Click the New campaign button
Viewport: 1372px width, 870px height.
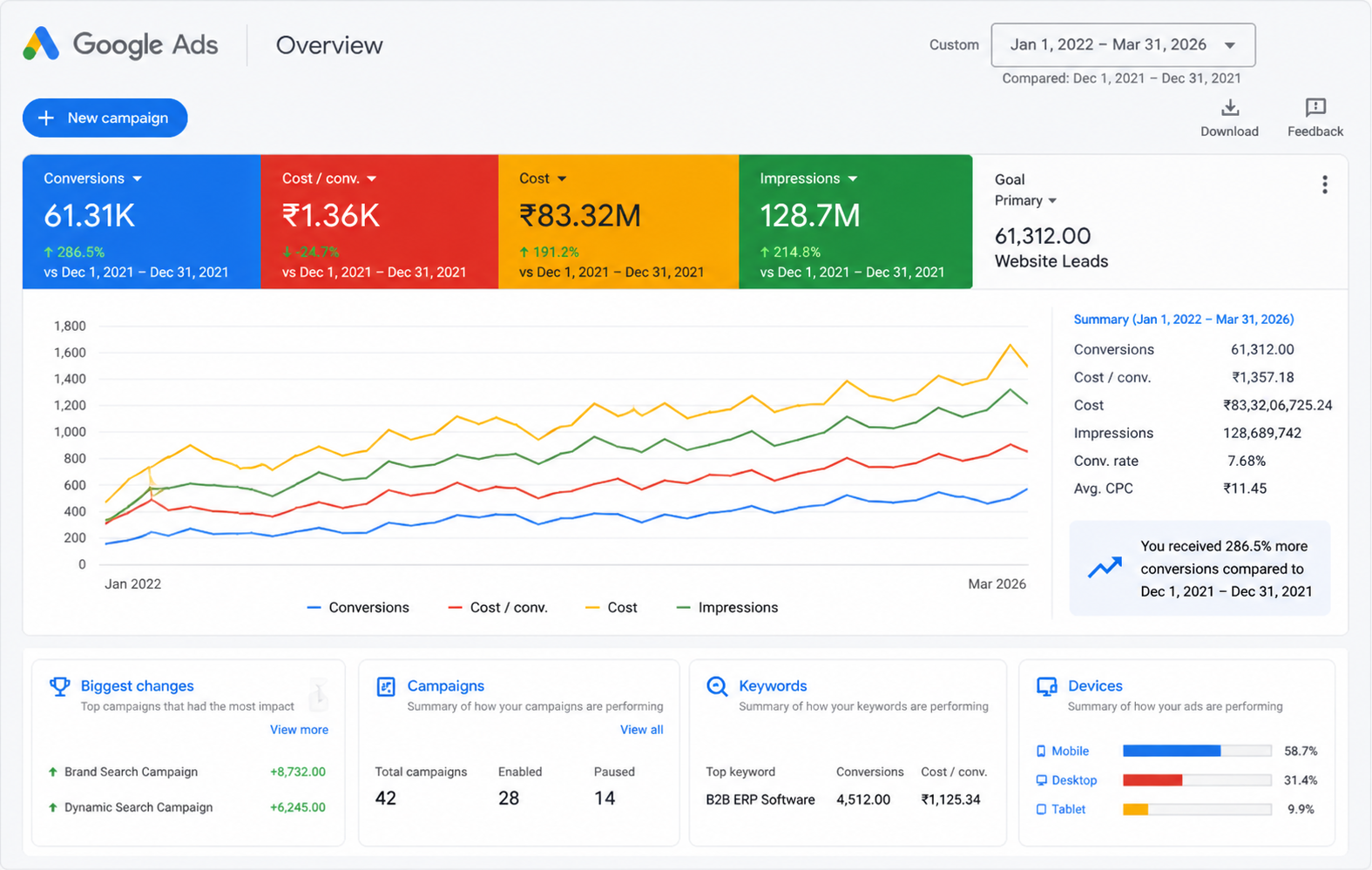[105, 118]
